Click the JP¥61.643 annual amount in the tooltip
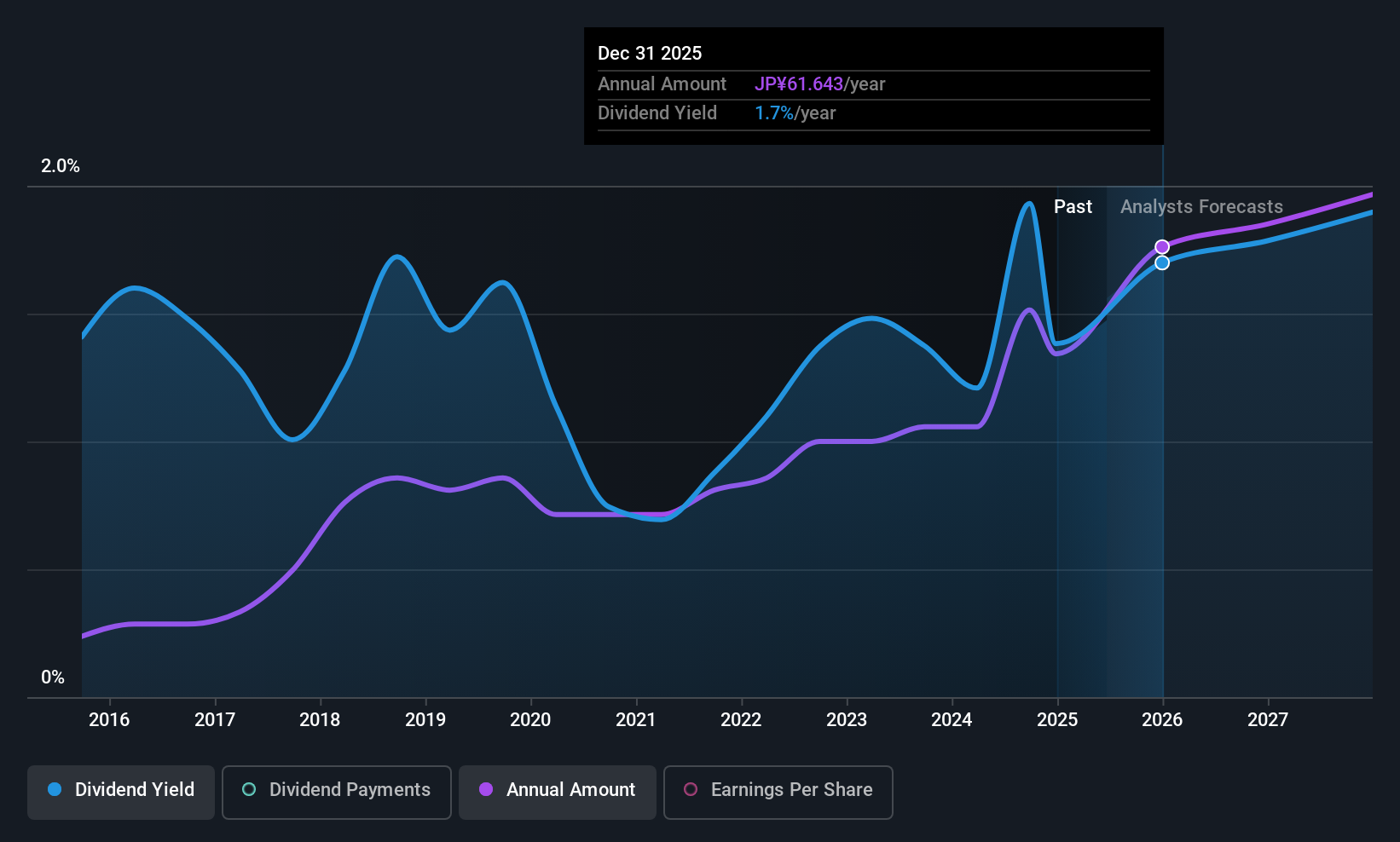 799,84
